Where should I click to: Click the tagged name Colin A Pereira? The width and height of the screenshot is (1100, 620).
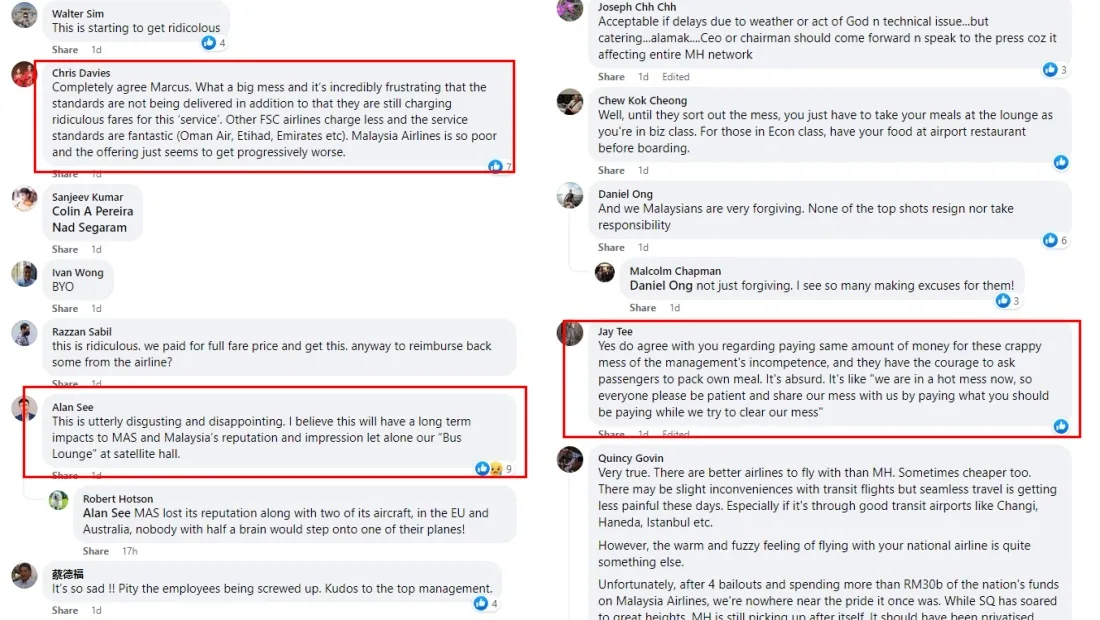point(92,211)
